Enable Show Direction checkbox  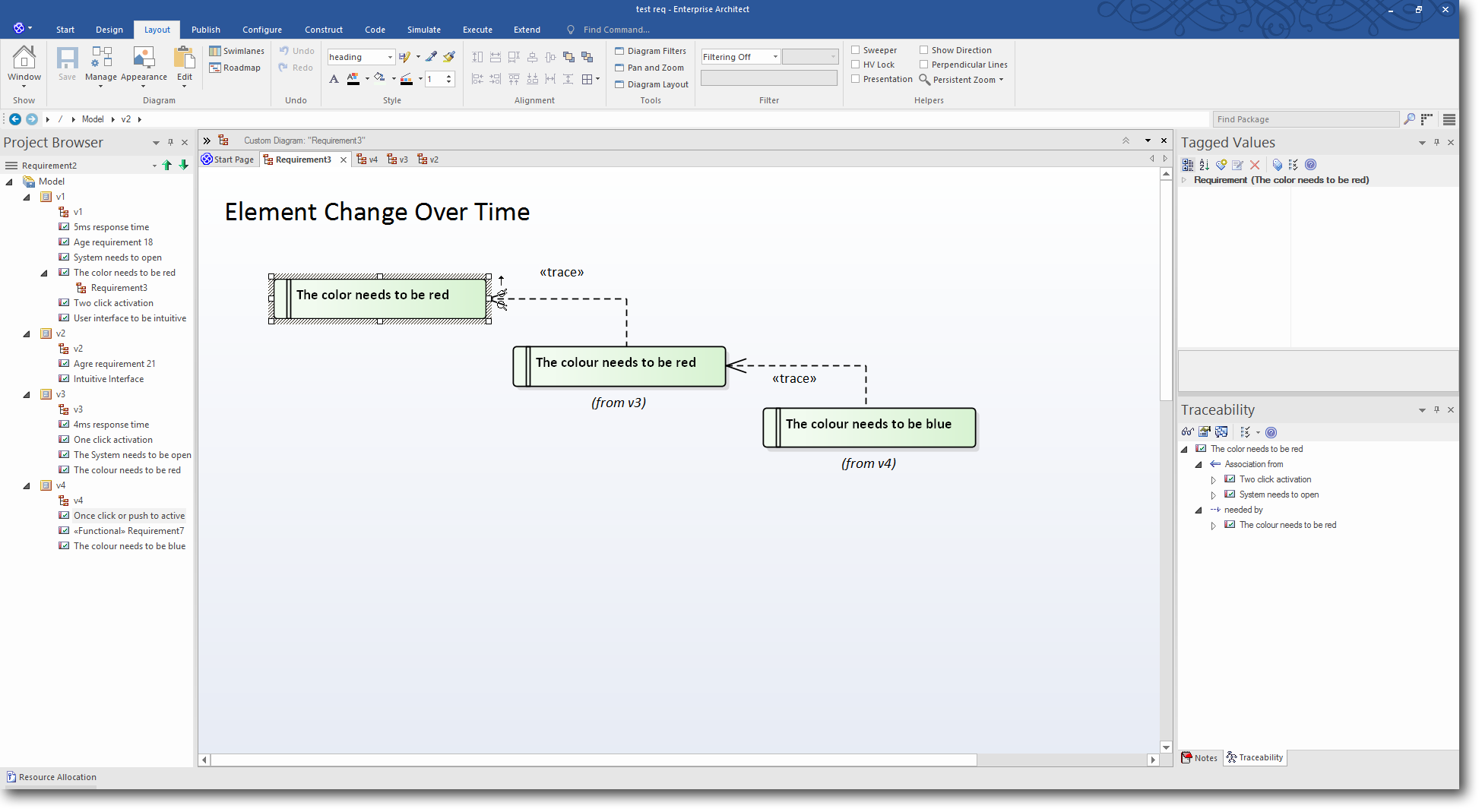tap(924, 50)
